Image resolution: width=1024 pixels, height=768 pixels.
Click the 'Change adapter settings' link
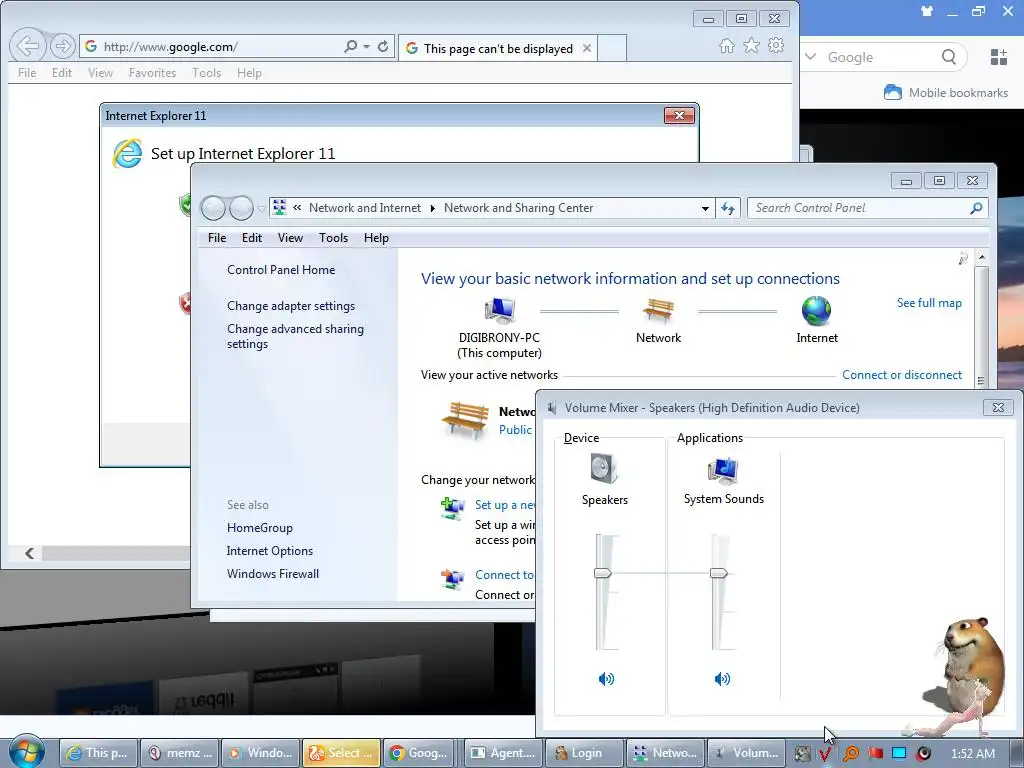click(x=291, y=306)
